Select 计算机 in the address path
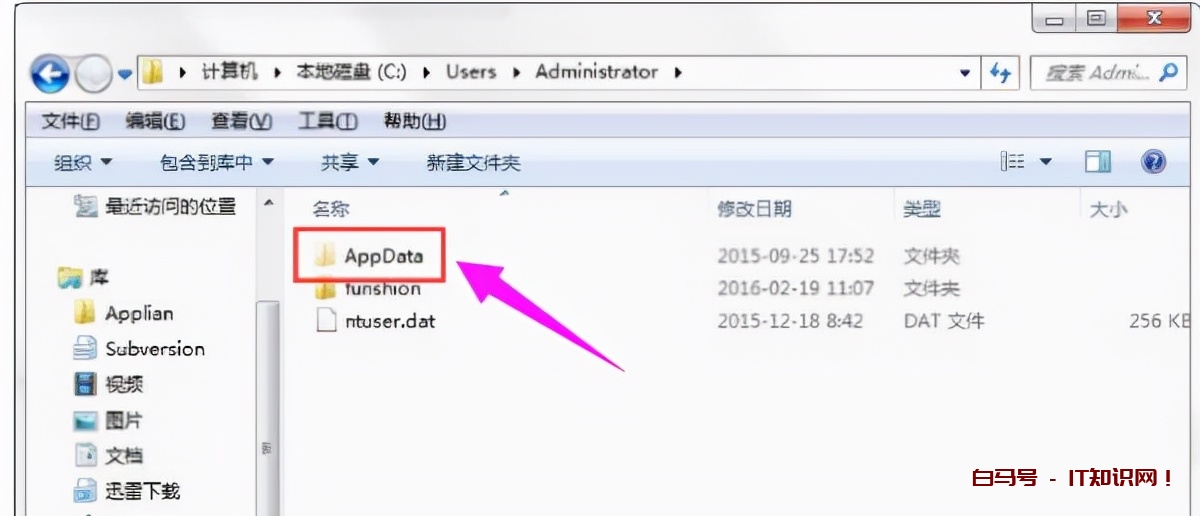Screen dimensions: 1200x516 coord(229,72)
